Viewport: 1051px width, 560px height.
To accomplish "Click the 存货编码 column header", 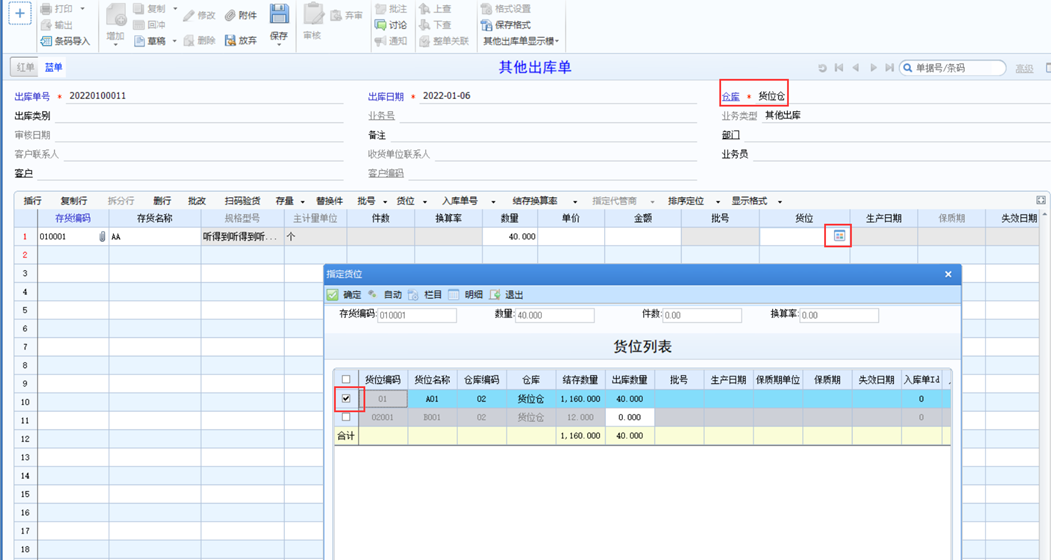I will click(x=73, y=218).
